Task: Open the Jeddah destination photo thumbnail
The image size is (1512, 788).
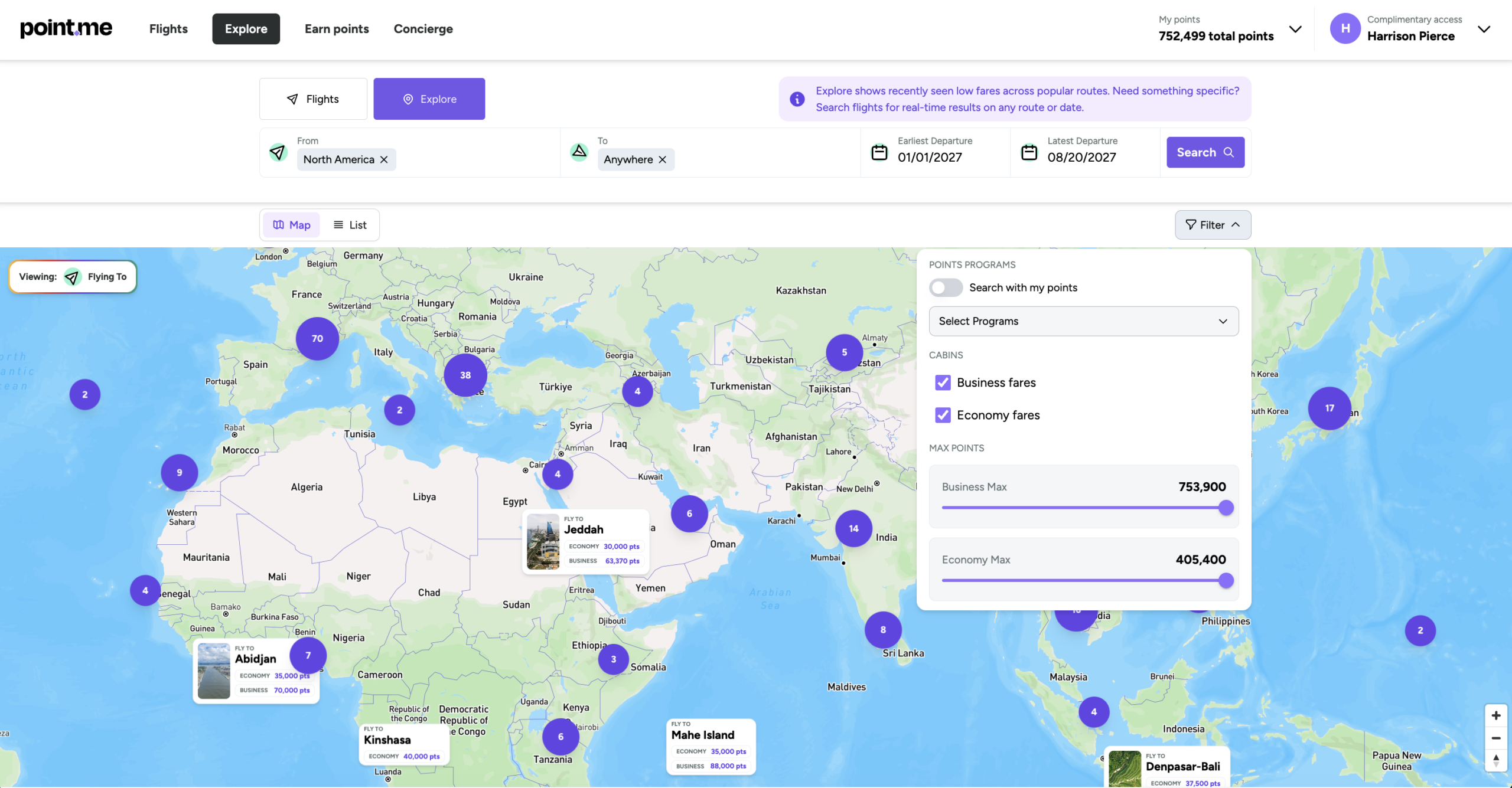Action: click(543, 541)
